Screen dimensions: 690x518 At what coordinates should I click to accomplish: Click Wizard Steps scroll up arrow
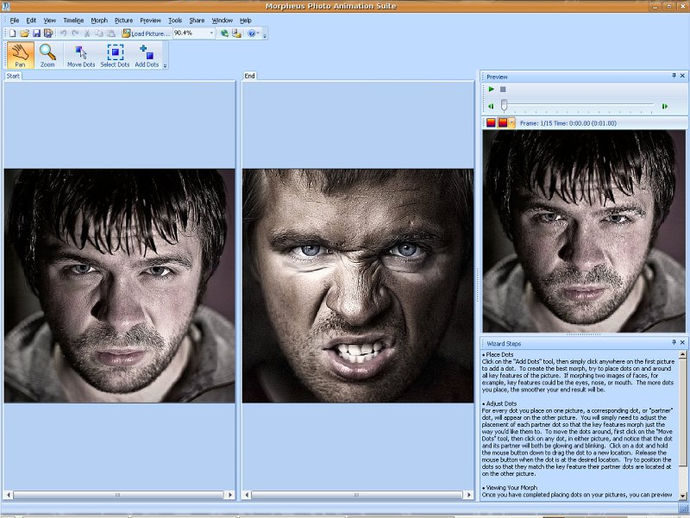click(x=683, y=354)
